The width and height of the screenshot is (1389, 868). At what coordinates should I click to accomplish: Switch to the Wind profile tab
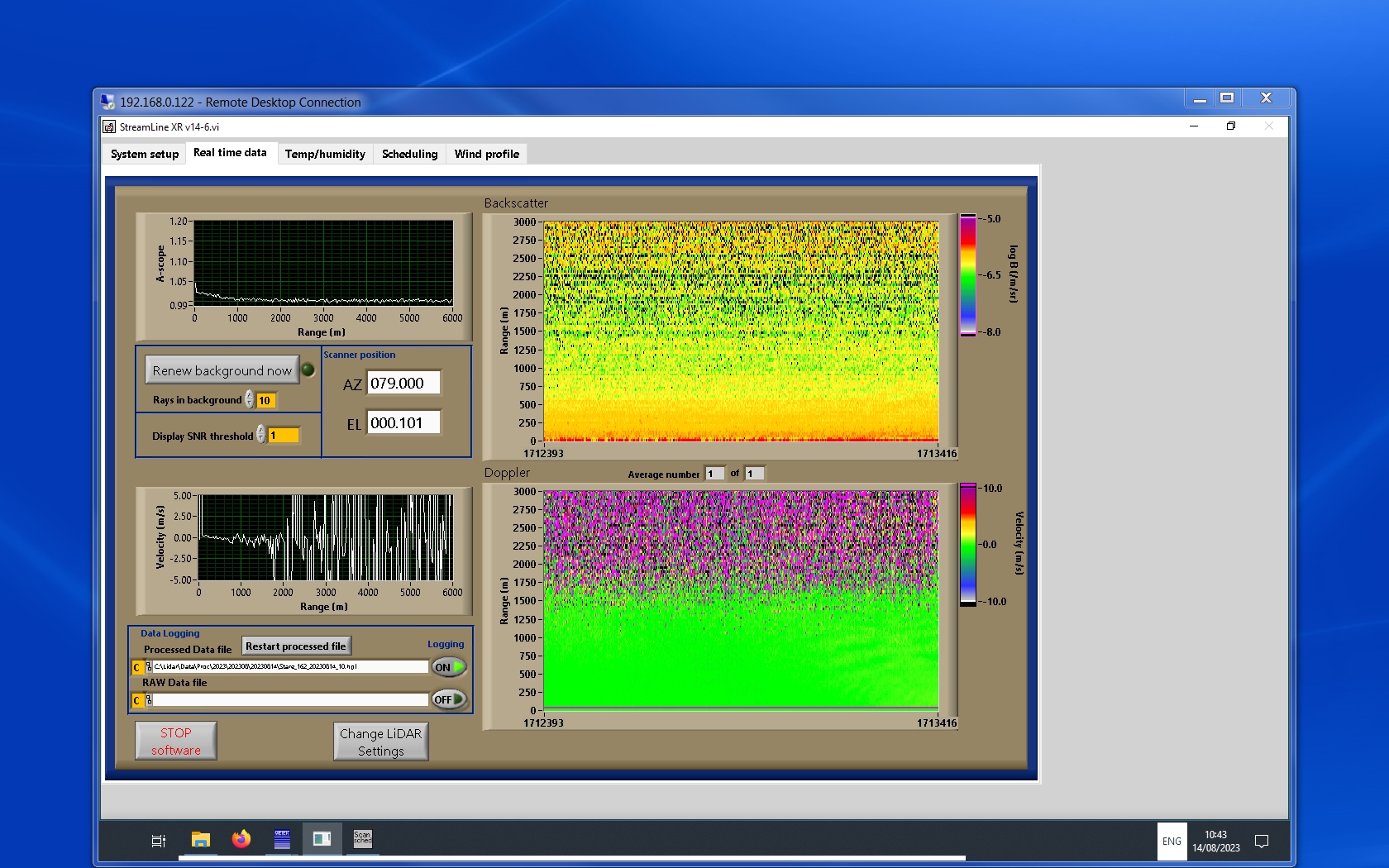486,154
